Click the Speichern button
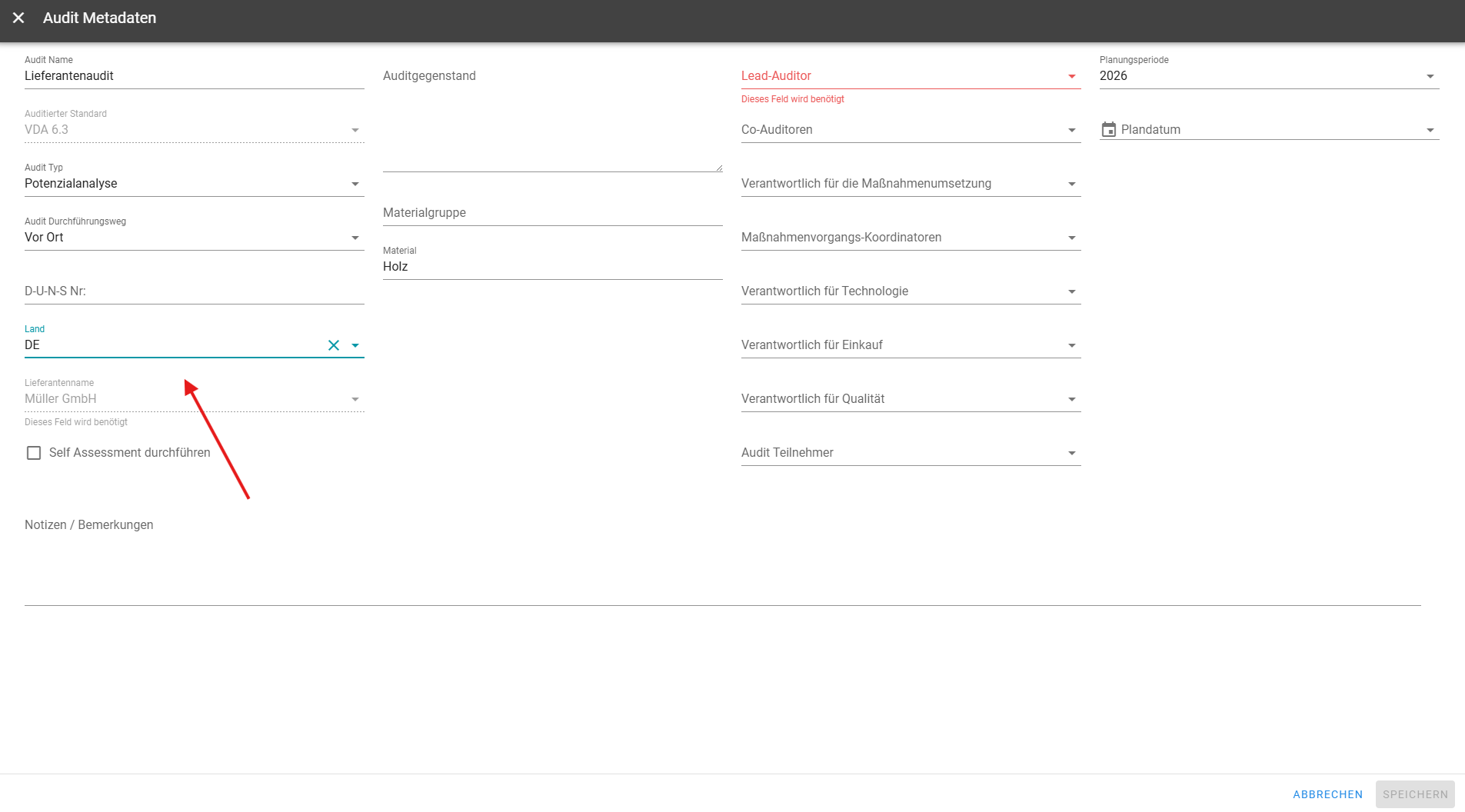 point(1414,794)
